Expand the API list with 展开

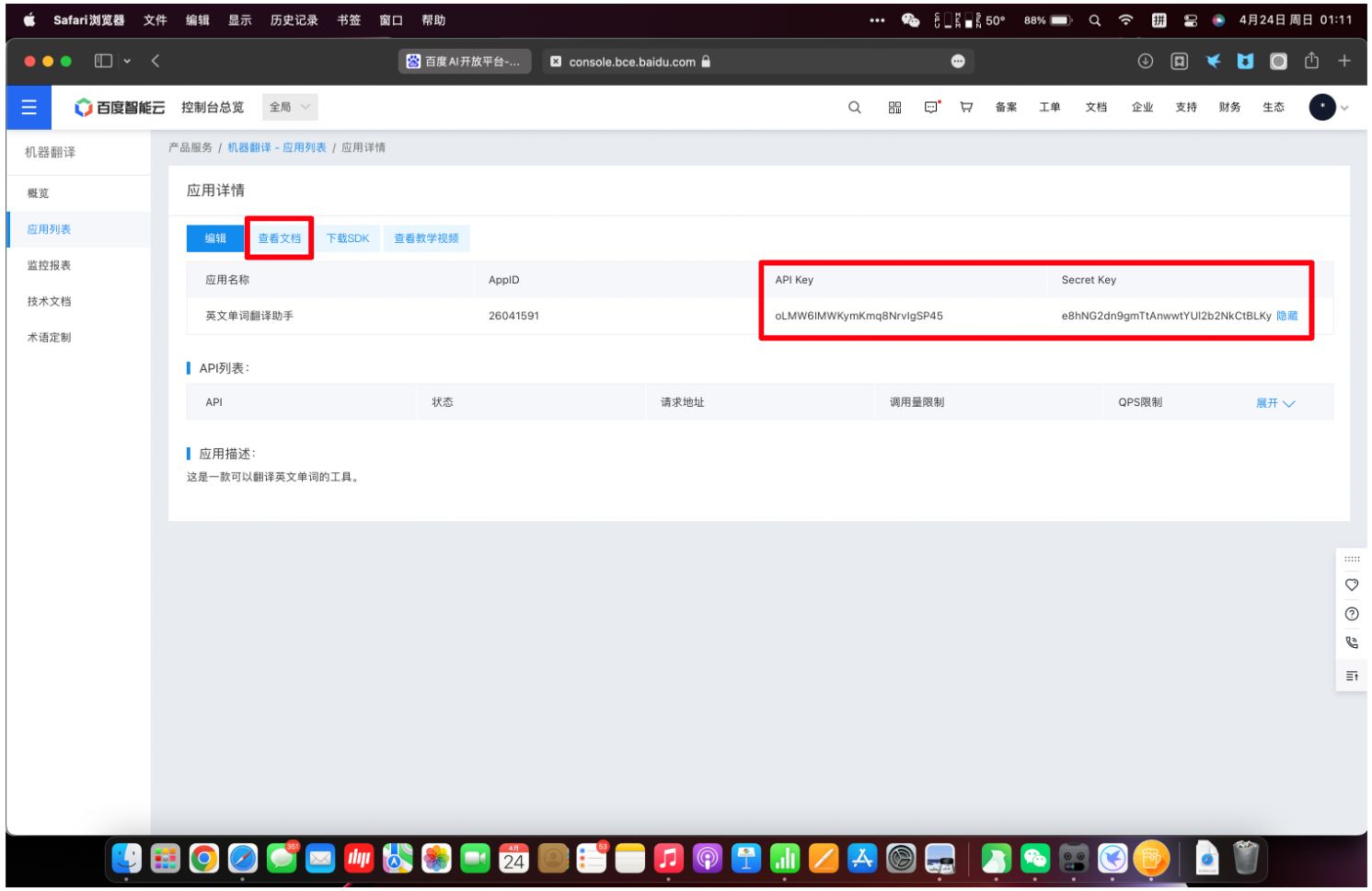1275,403
